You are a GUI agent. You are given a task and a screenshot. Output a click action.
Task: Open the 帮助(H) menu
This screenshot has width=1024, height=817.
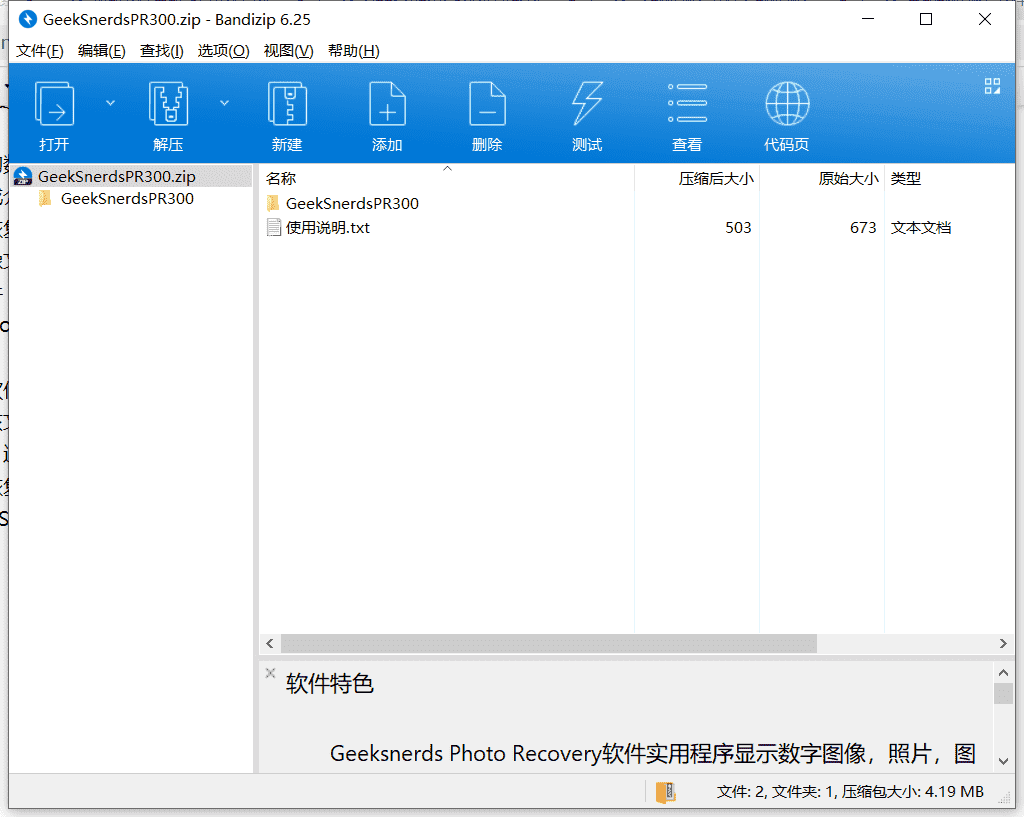353,51
